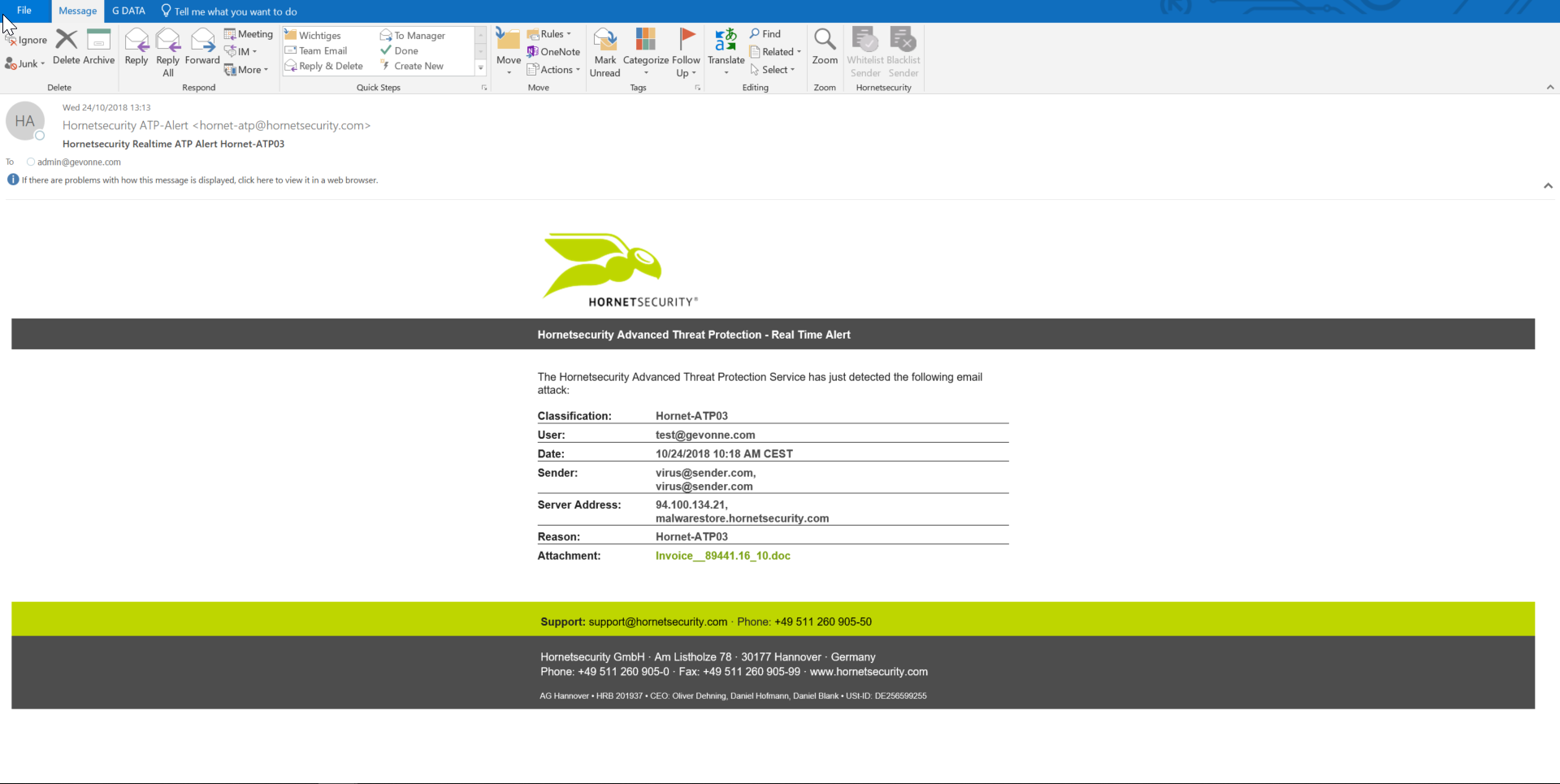Open the File tab
The height and width of the screenshot is (784, 1560).
[24, 11]
